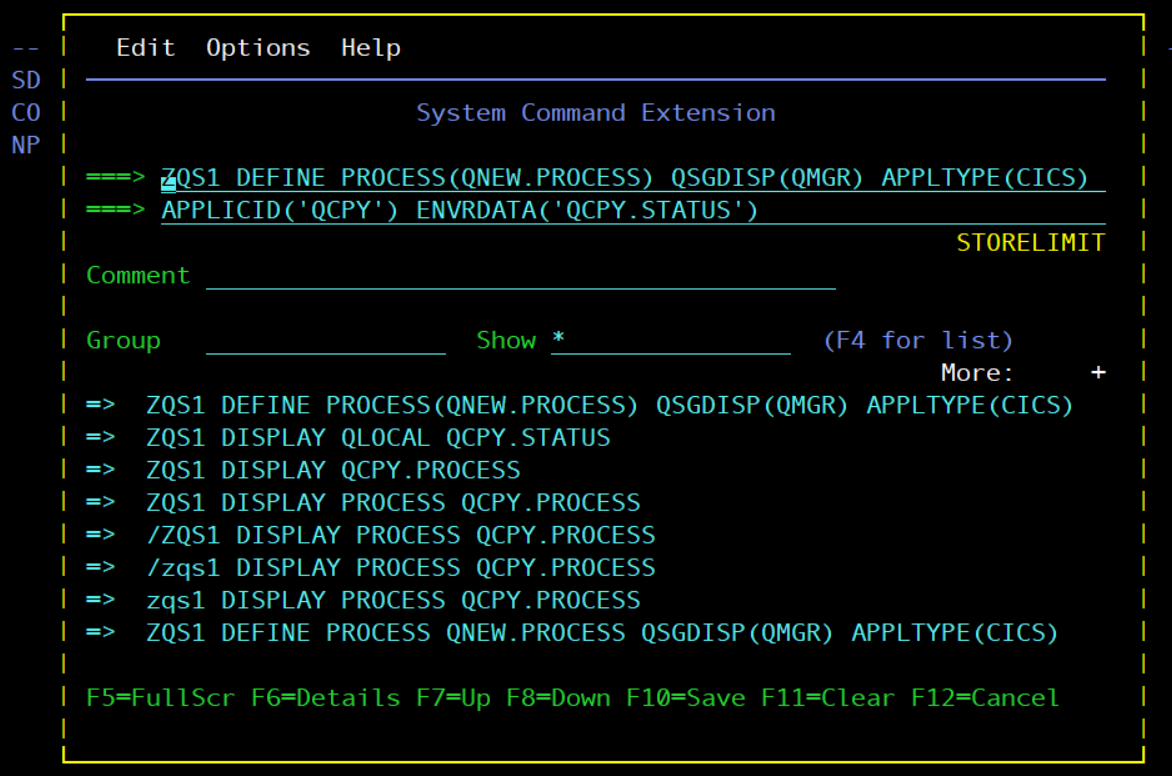The height and width of the screenshot is (776, 1172).
Task: Select lowercase zqs1 DISPLAY PROCESS entry without slash
Action: pyautogui.click(x=393, y=600)
